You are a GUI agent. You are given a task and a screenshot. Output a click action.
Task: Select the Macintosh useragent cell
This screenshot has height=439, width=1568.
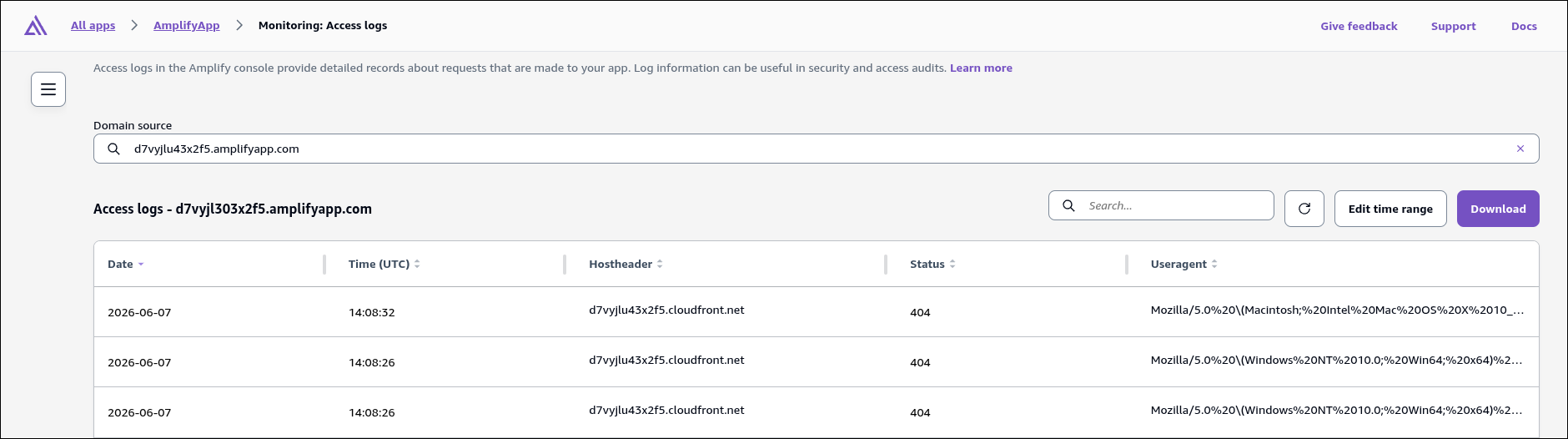pyautogui.click(x=1337, y=310)
